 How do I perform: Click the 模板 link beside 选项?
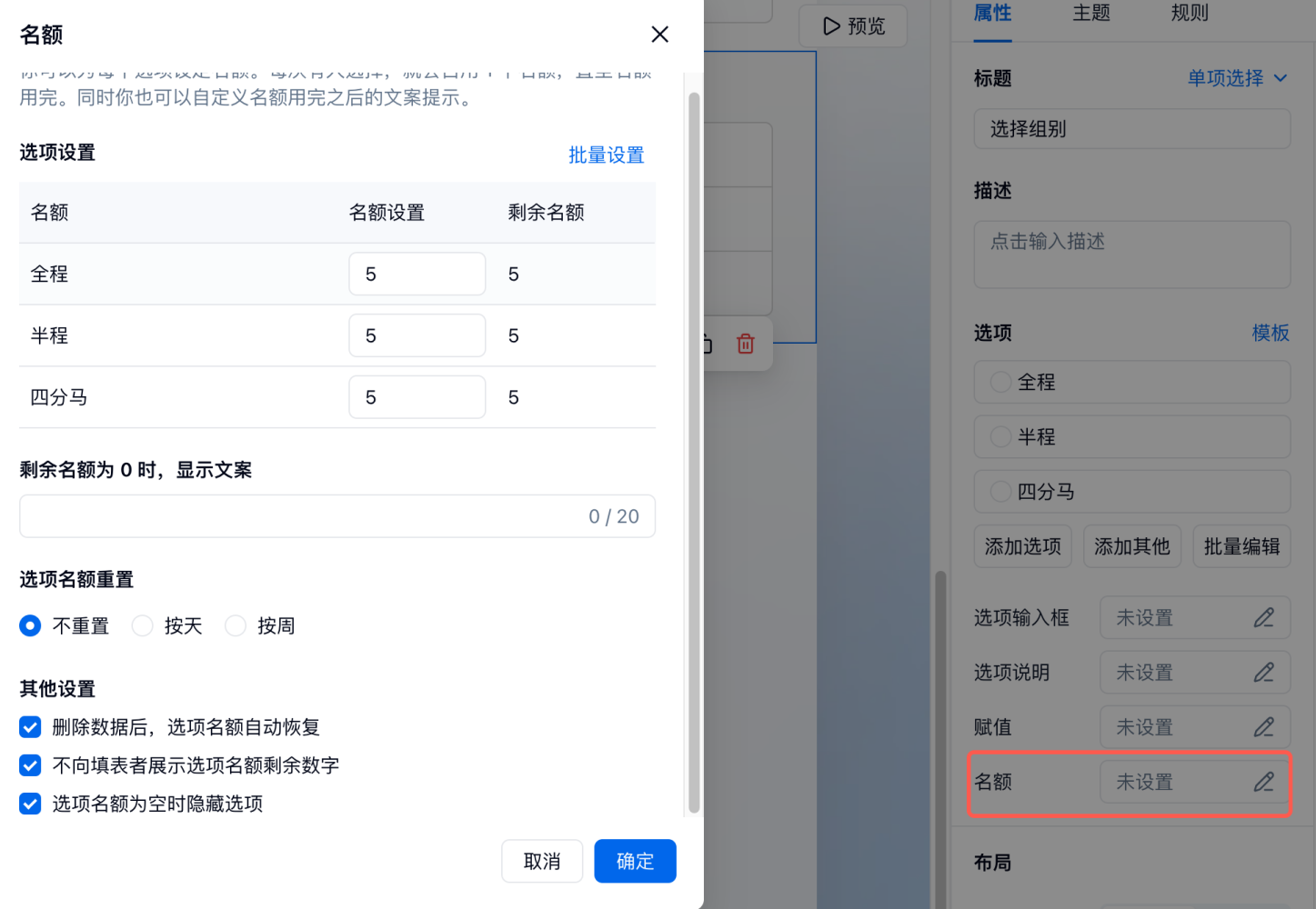point(1270,333)
